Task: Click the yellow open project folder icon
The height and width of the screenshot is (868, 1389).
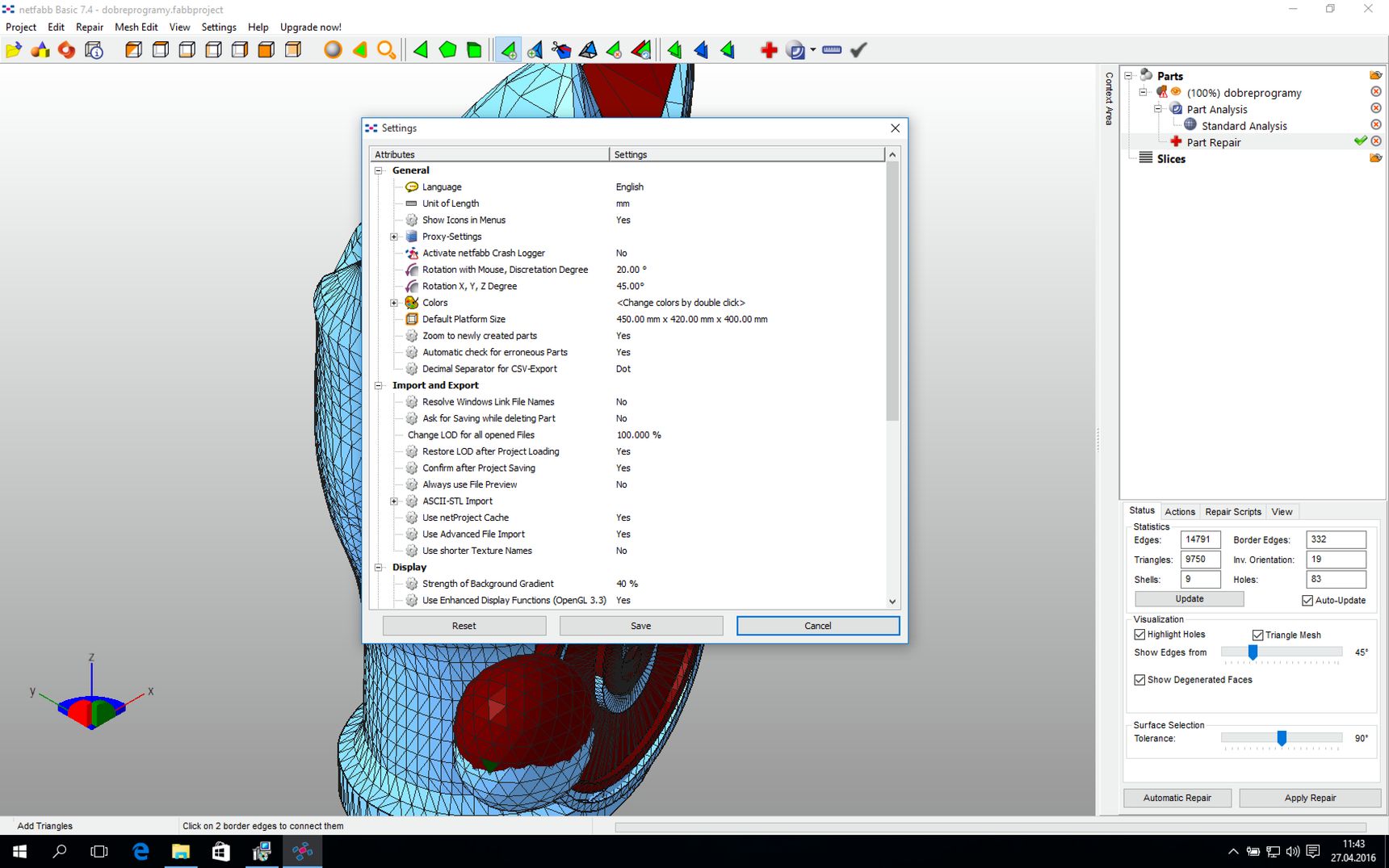Action: [14, 50]
